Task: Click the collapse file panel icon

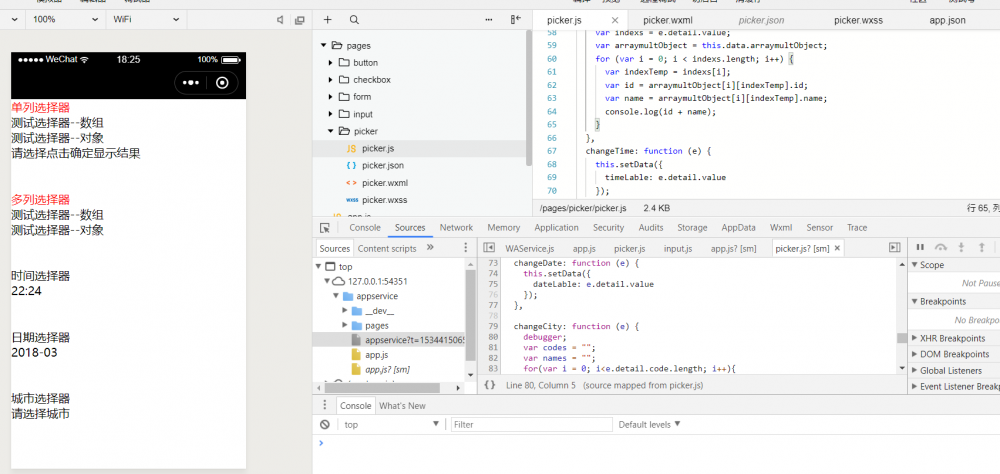Action: tap(516, 19)
